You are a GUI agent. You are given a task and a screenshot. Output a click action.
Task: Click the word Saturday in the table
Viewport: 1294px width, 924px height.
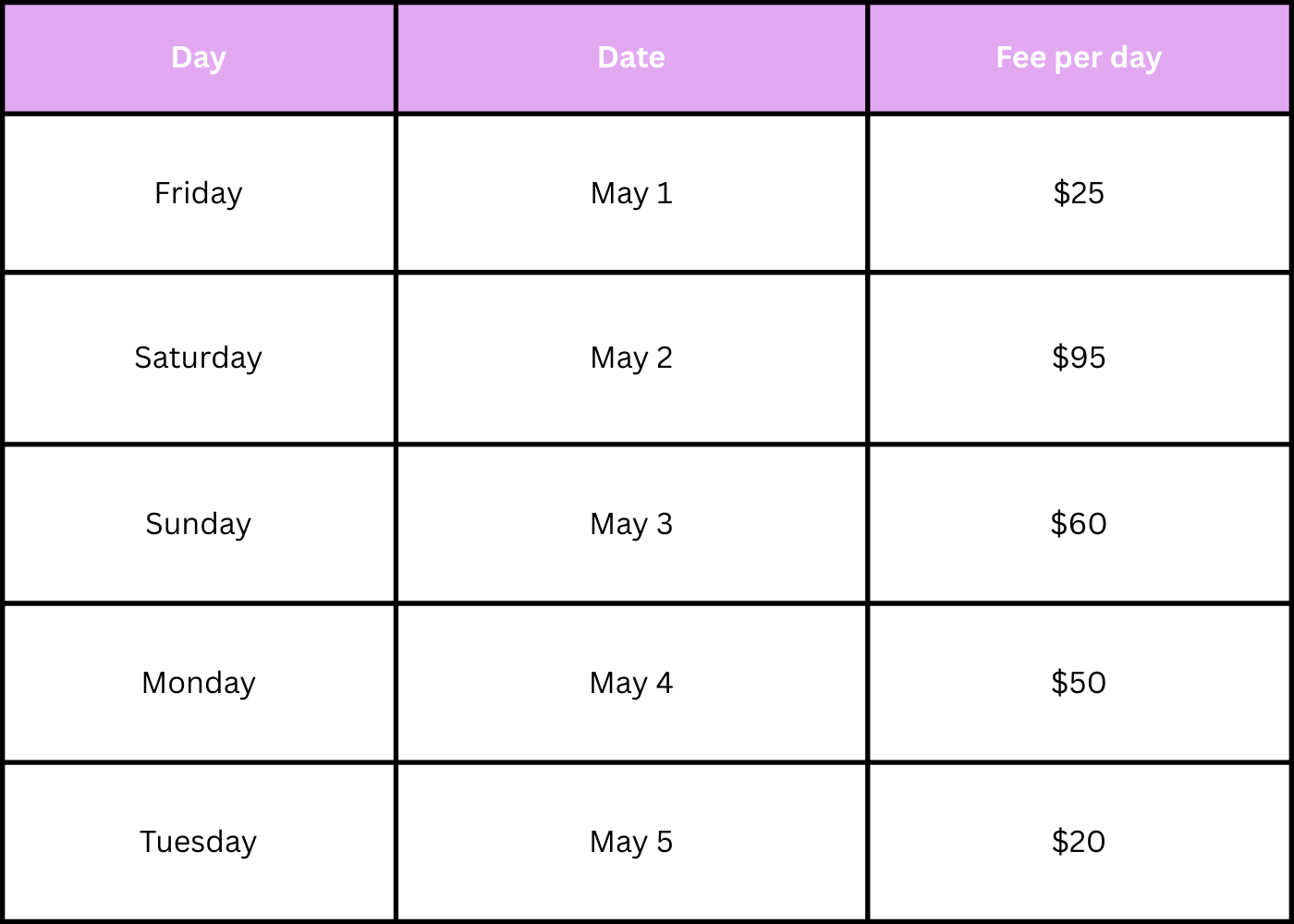[199, 359]
